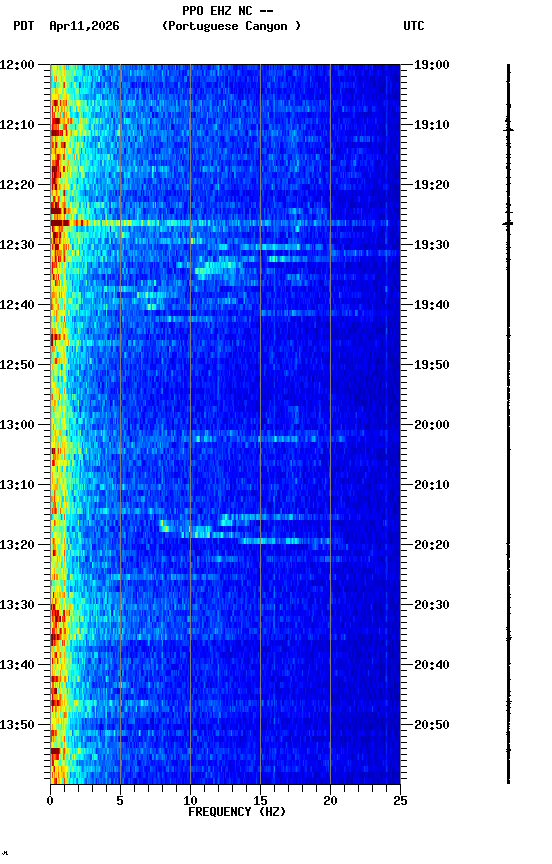Click the '19:00' UTC time label
This screenshot has height=864, width=552.
[432, 65]
